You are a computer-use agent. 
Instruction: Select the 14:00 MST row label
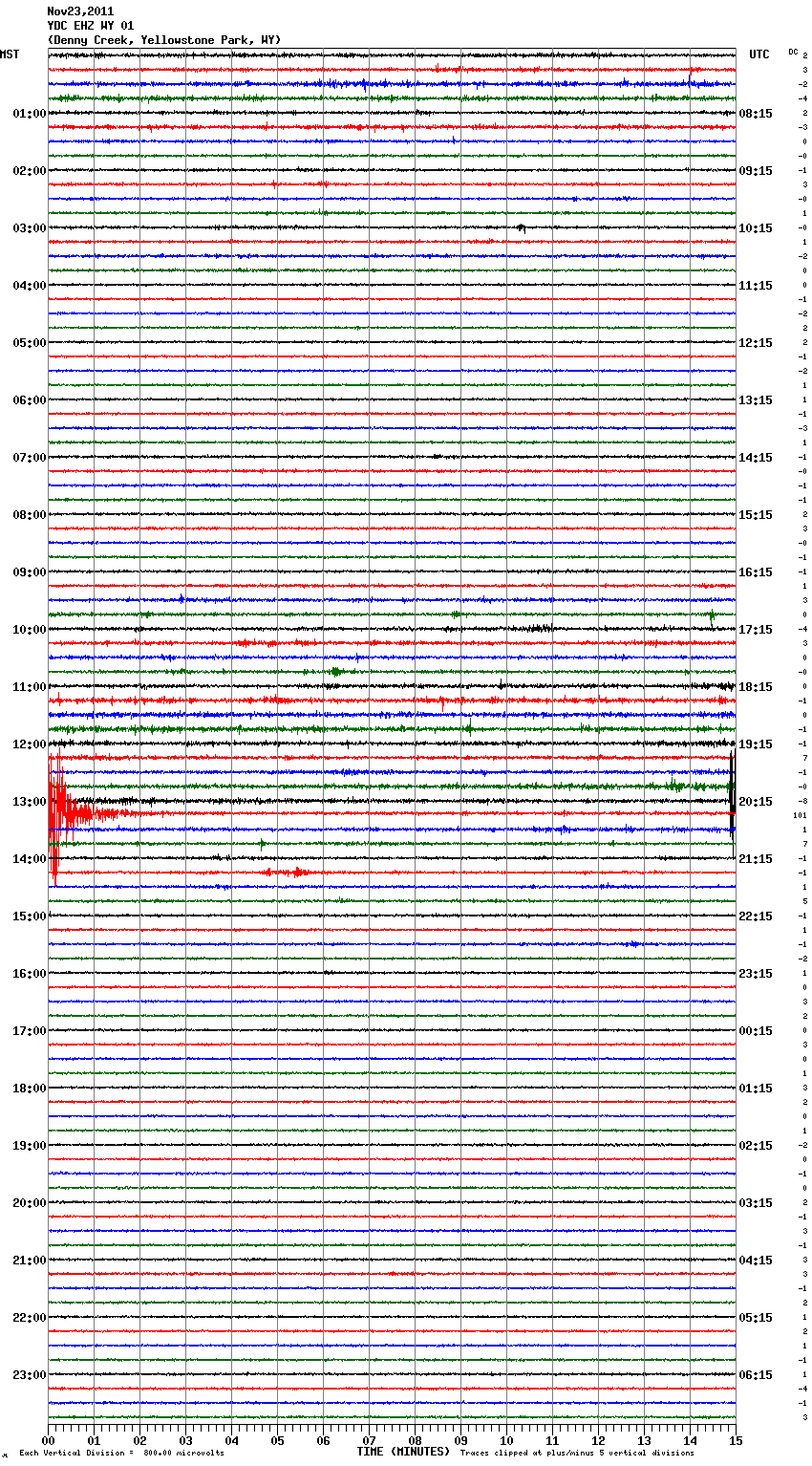click(30, 859)
